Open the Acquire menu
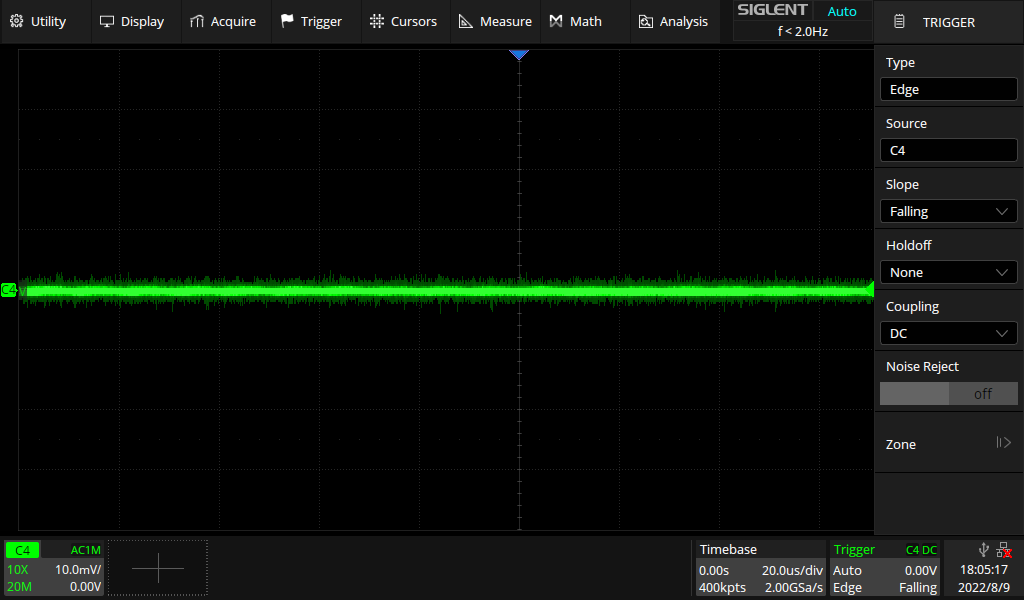The width and height of the screenshot is (1024, 600). tap(223, 22)
